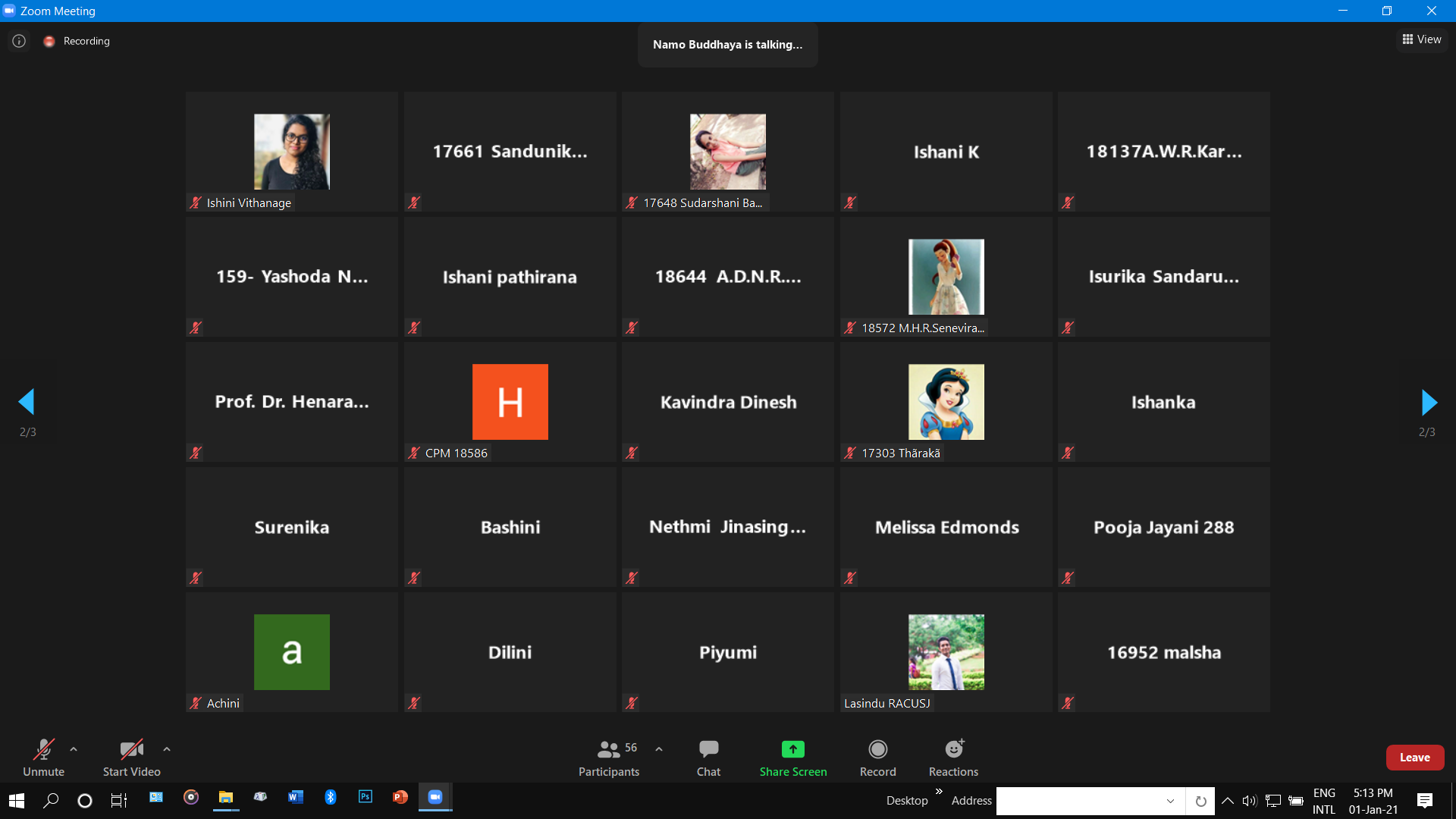Click the Address bar refresh icon

click(x=1200, y=801)
